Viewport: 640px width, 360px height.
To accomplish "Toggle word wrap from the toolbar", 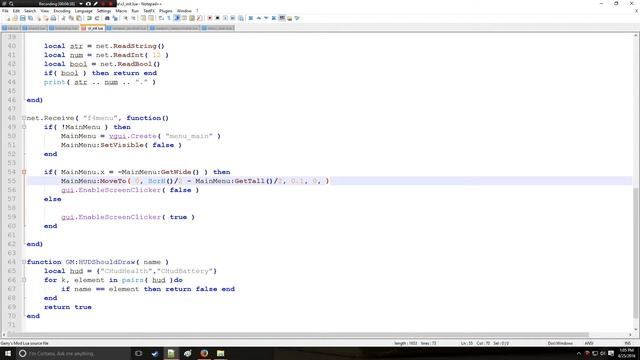I will [x=161, y=18].
